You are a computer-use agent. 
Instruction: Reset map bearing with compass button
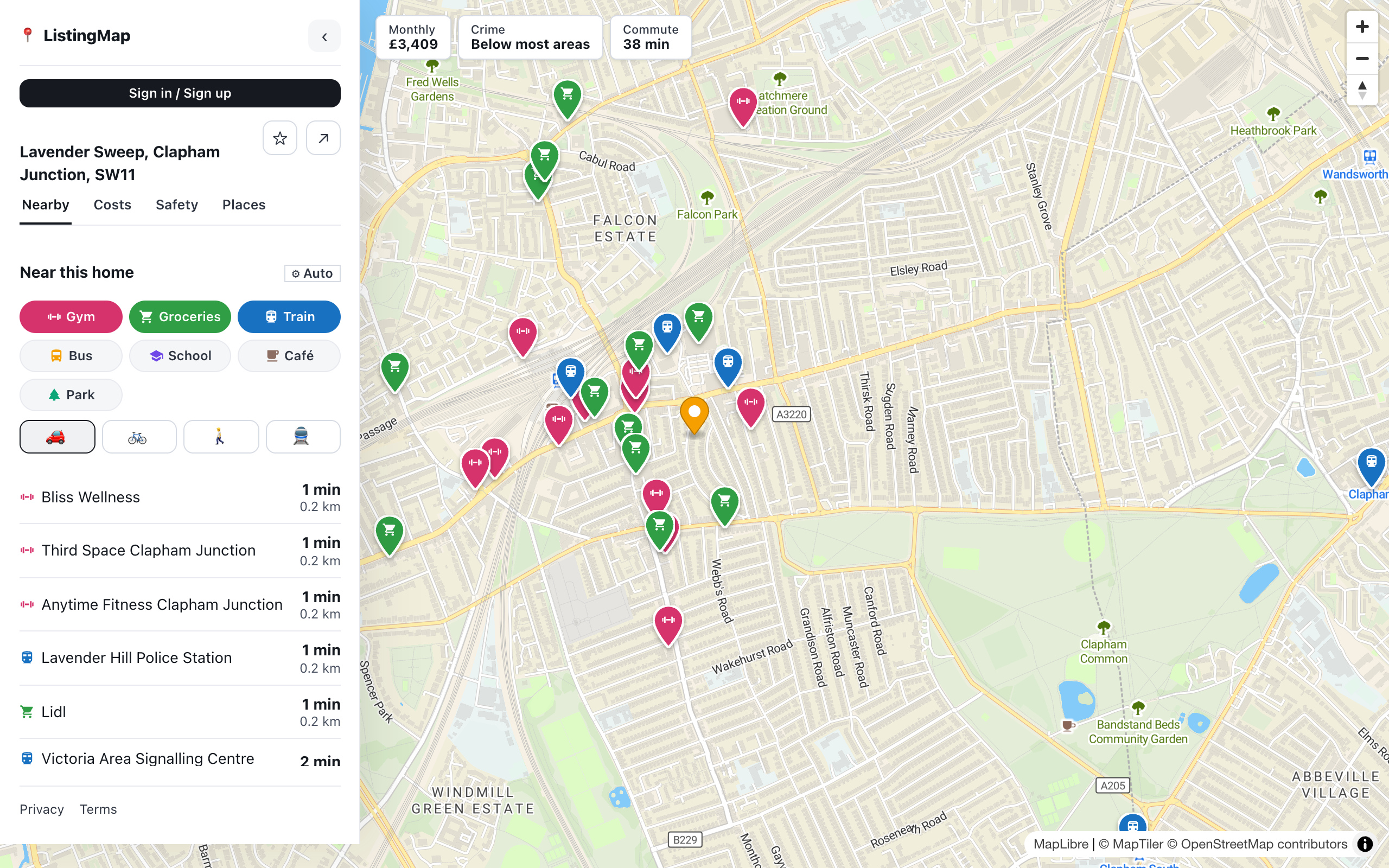click(1362, 90)
